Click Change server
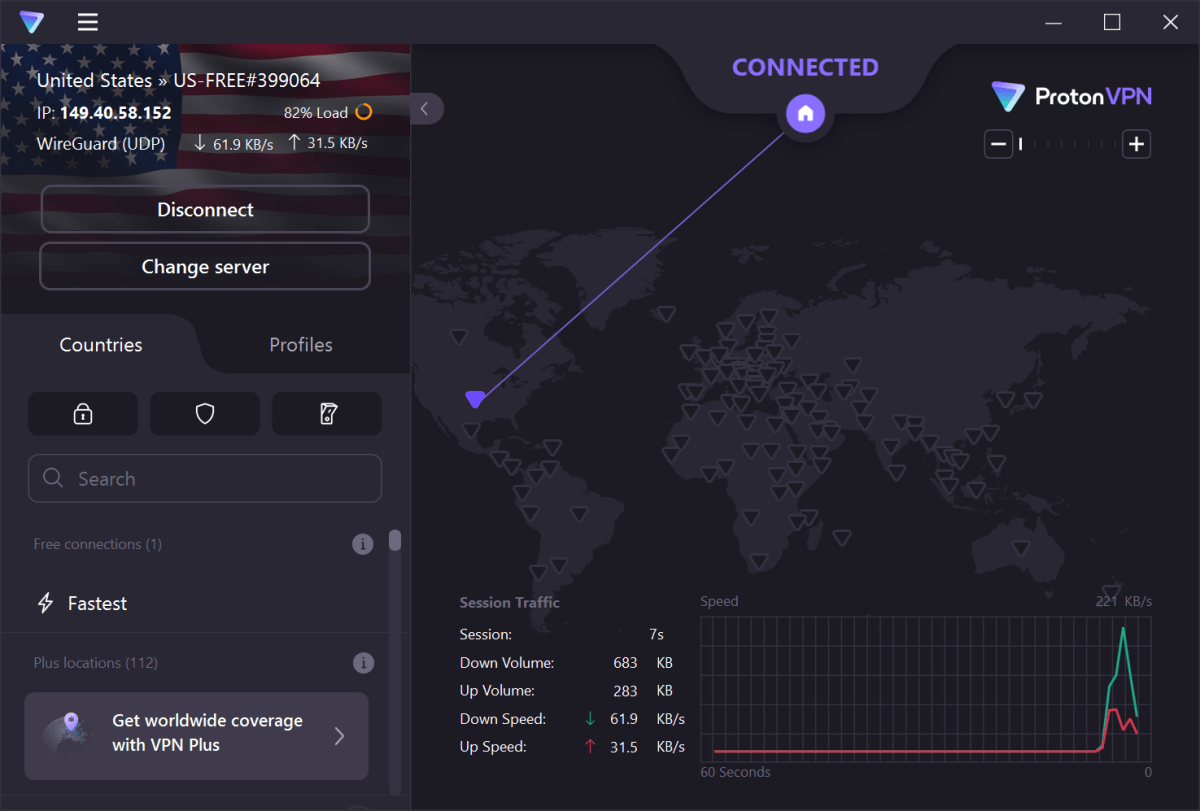 click(204, 266)
